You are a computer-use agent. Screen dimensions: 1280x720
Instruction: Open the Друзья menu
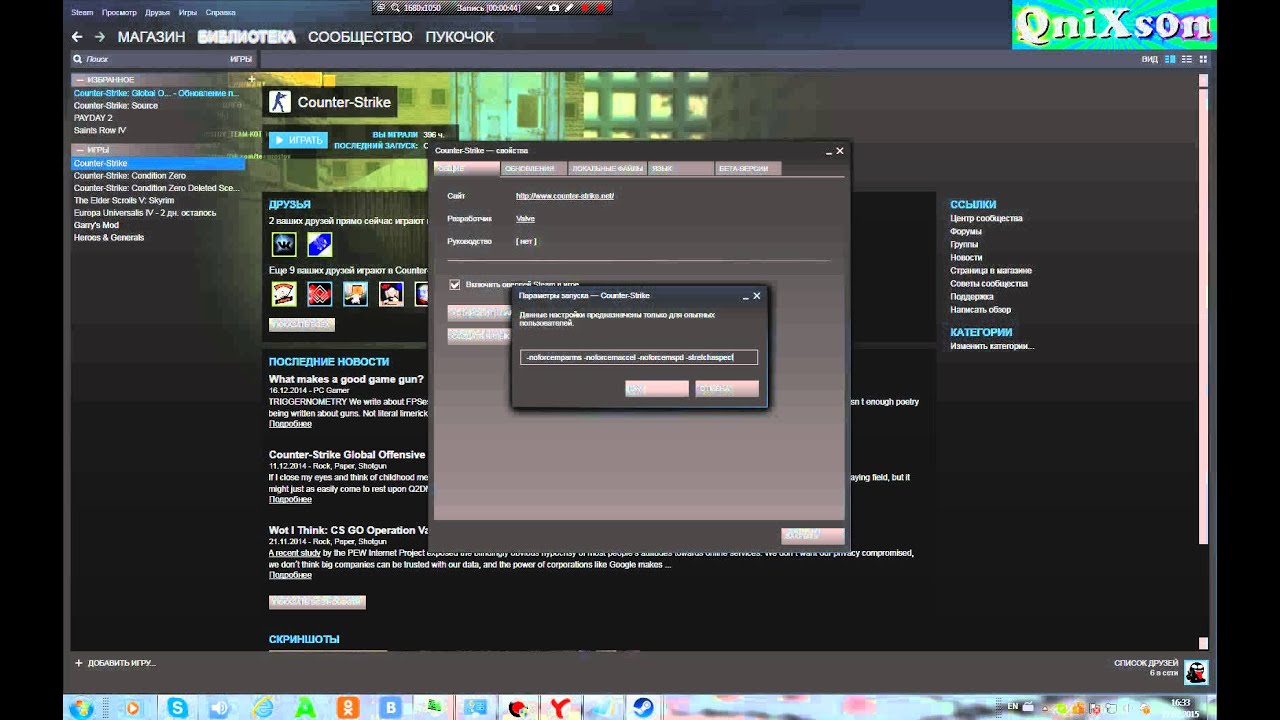click(157, 13)
